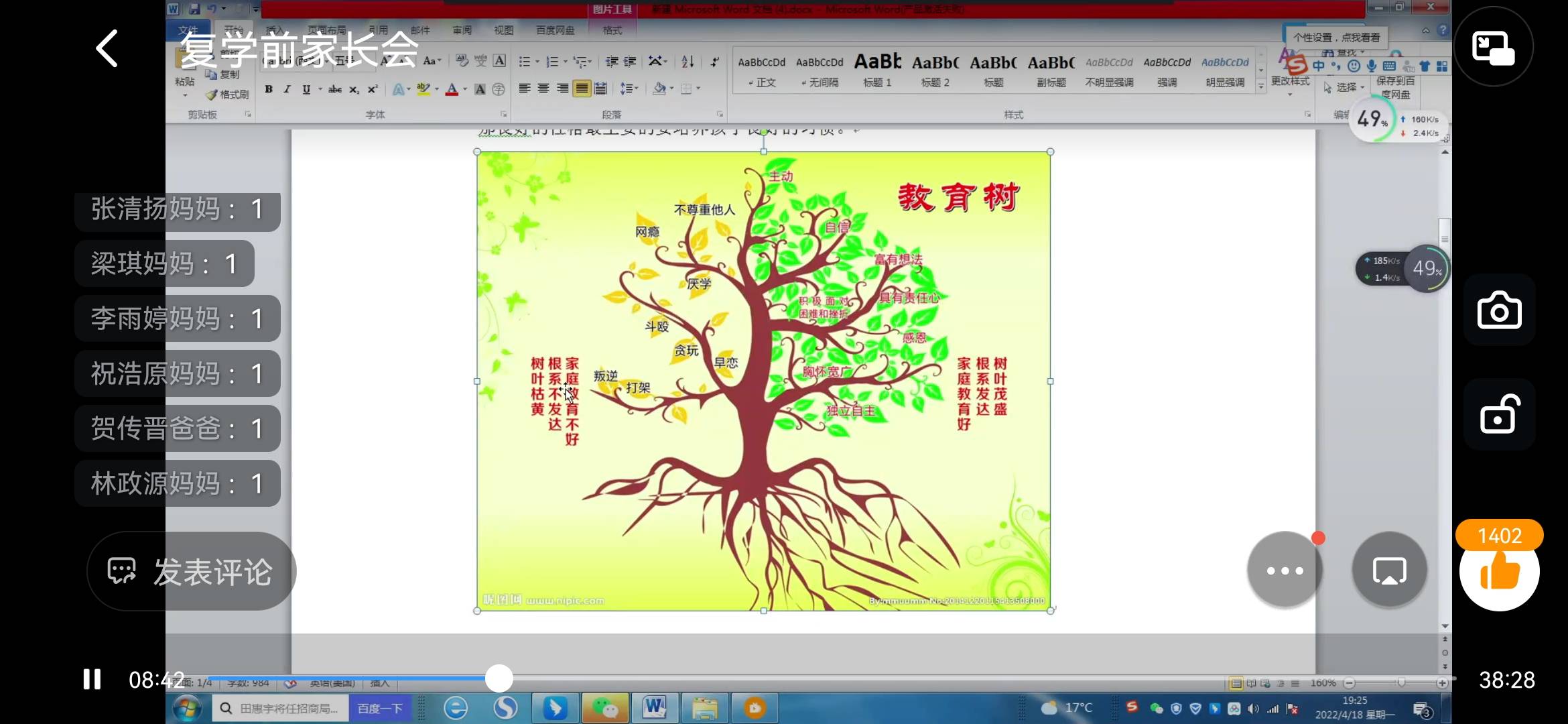This screenshot has height=724, width=1568.
Task: Open the screen cast icon
Action: (x=1389, y=570)
